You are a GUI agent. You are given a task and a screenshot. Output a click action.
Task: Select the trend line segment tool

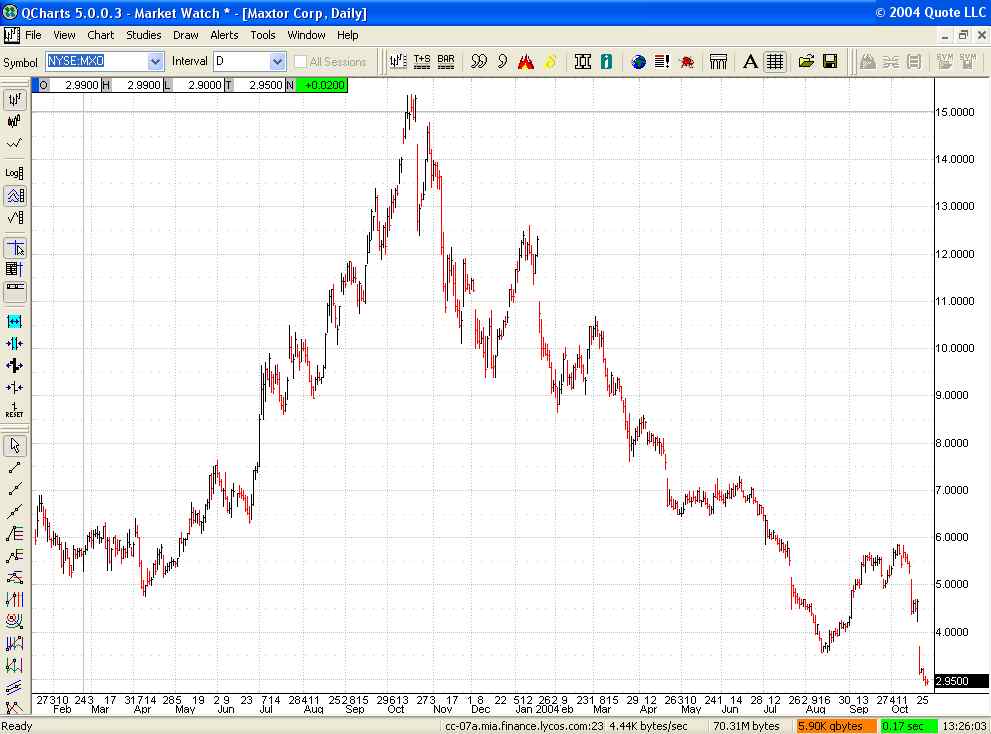pos(15,468)
